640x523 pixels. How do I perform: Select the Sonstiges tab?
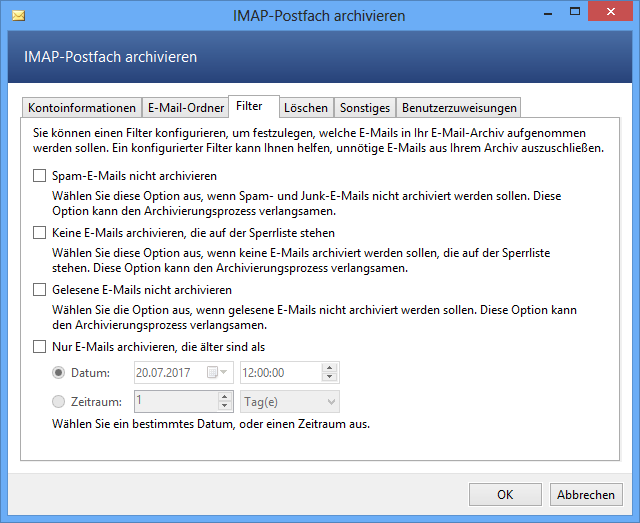tap(364, 108)
